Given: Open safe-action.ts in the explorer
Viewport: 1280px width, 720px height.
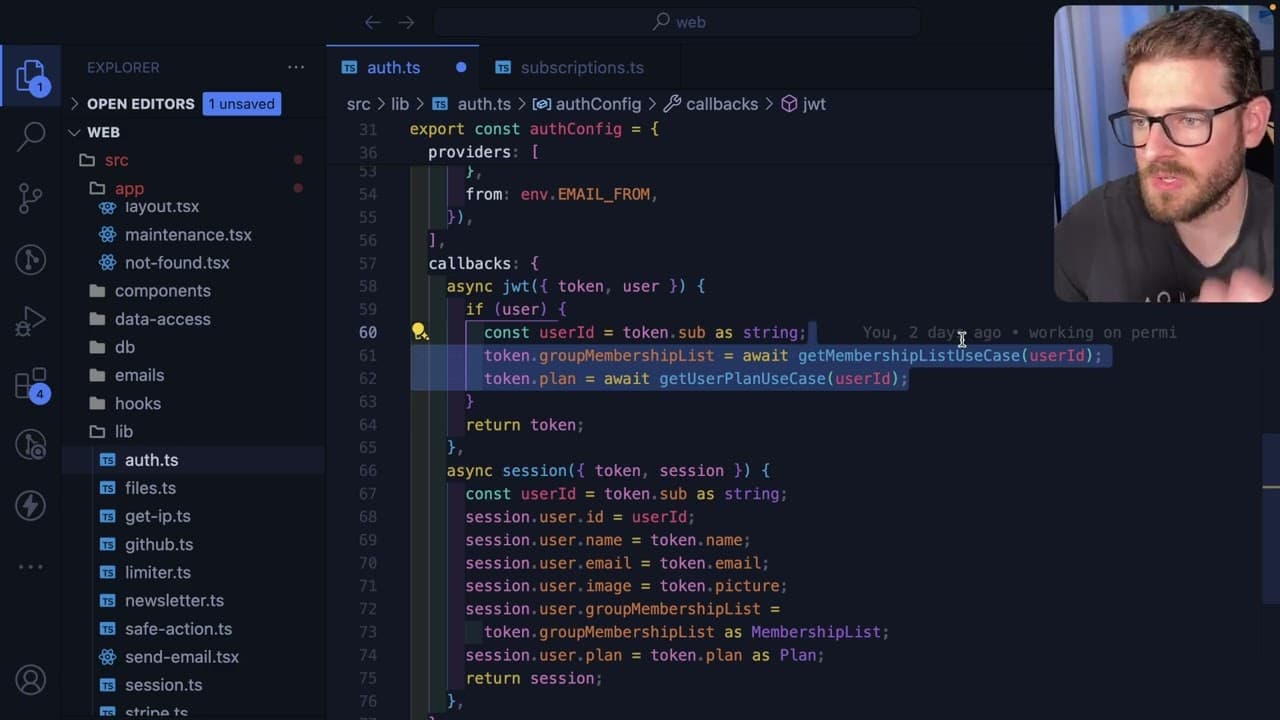Looking at the screenshot, I should click(x=178, y=629).
